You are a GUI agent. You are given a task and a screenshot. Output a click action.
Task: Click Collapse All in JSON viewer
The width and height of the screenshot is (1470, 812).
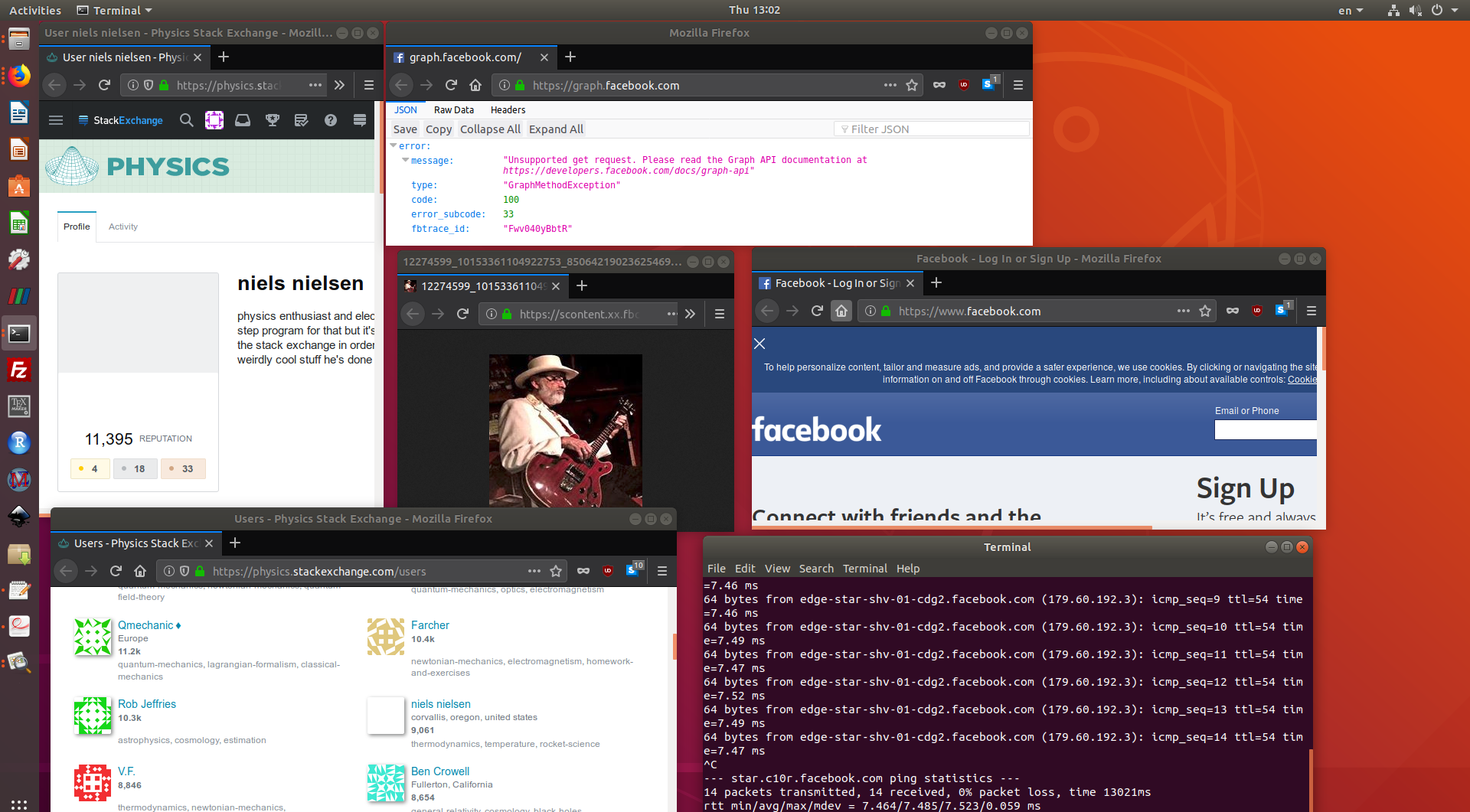coord(490,129)
